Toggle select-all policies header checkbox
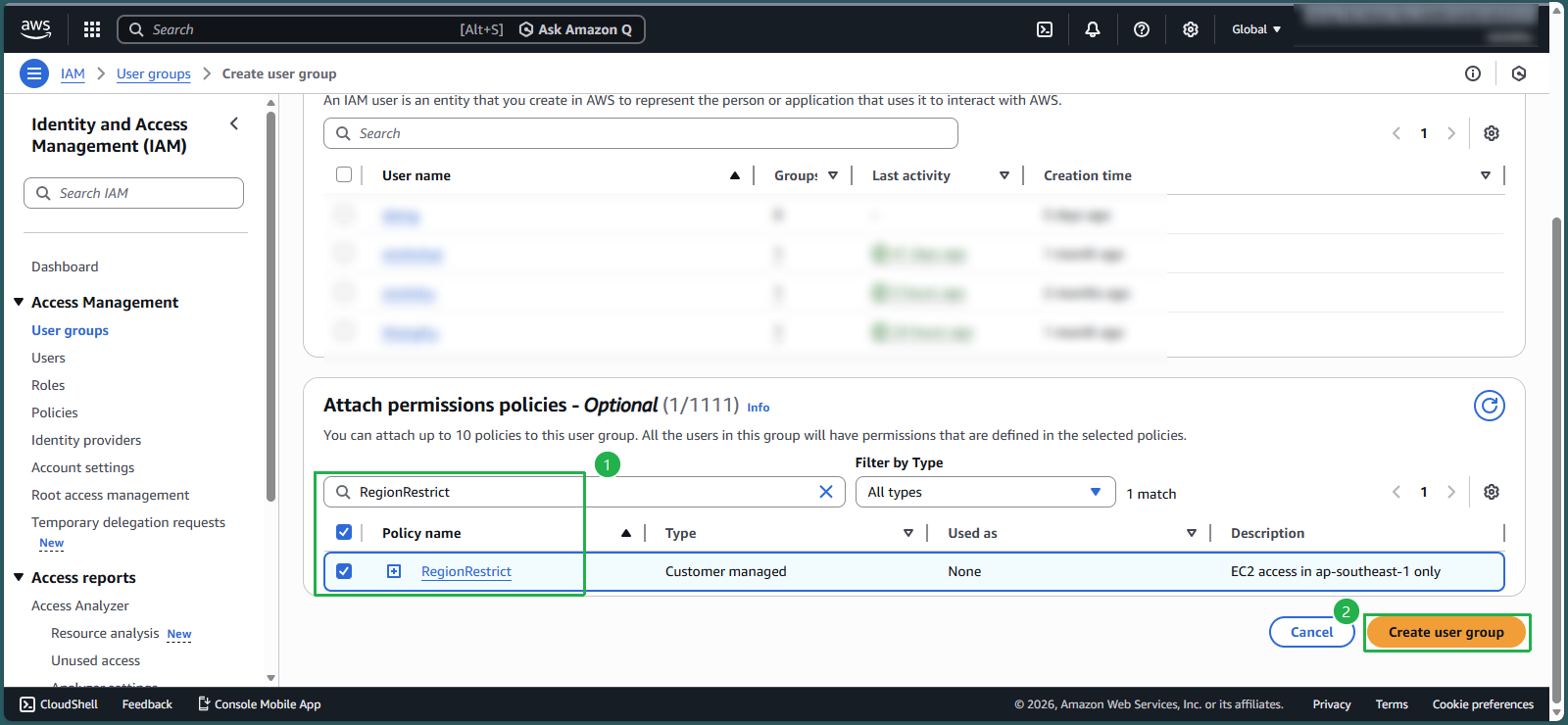 pyautogui.click(x=344, y=532)
